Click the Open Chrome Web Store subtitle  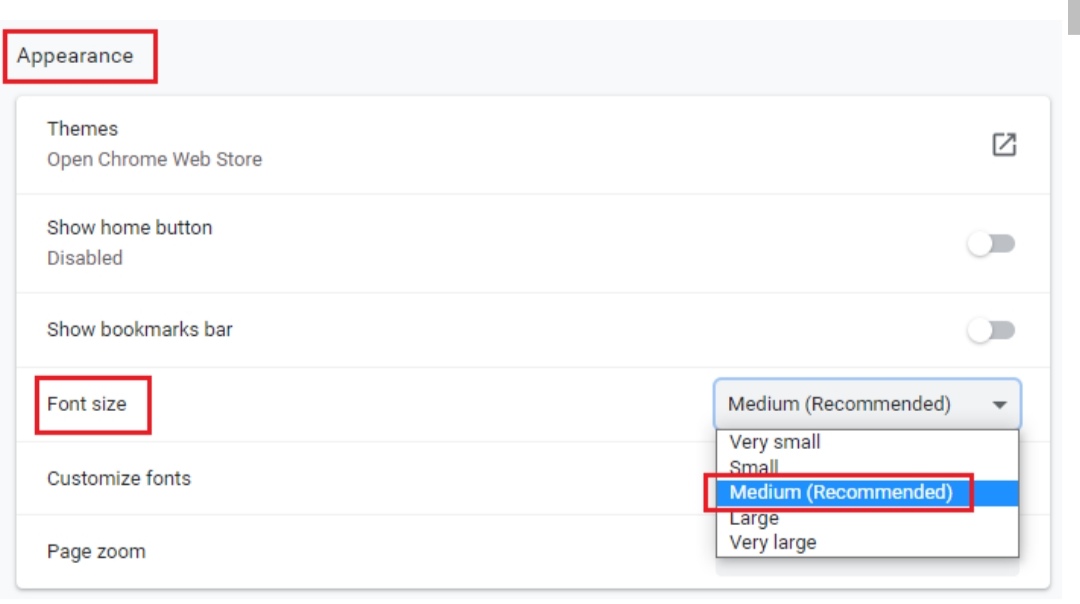click(x=154, y=159)
